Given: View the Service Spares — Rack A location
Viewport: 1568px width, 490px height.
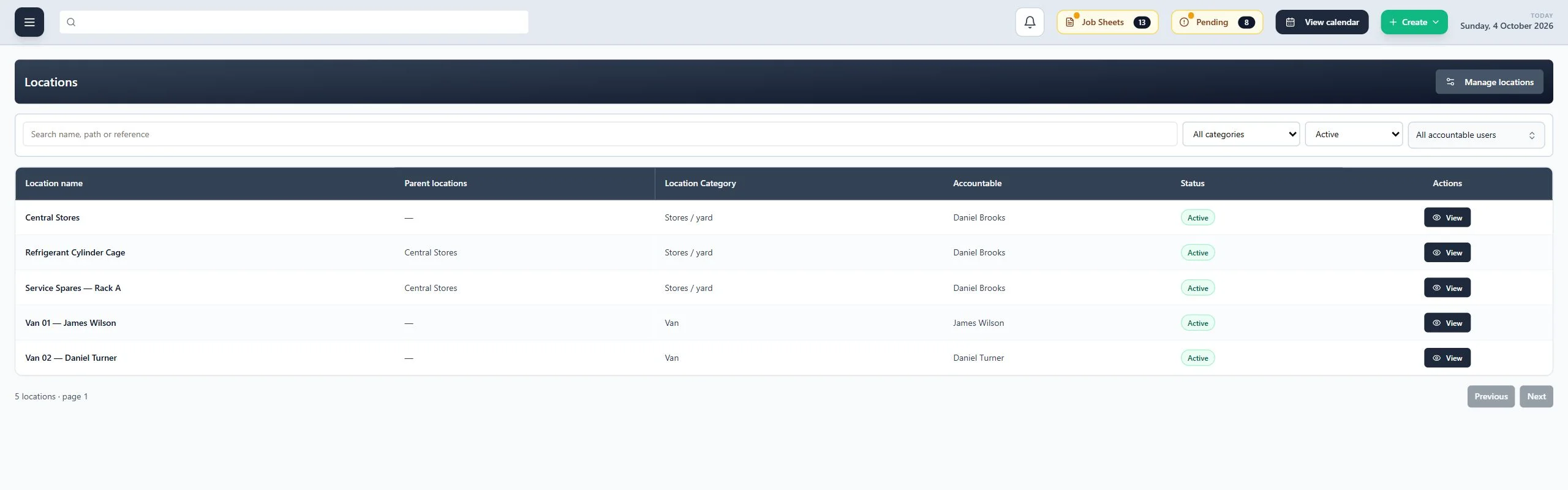Looking at the screenshot, I should 1447,288.
